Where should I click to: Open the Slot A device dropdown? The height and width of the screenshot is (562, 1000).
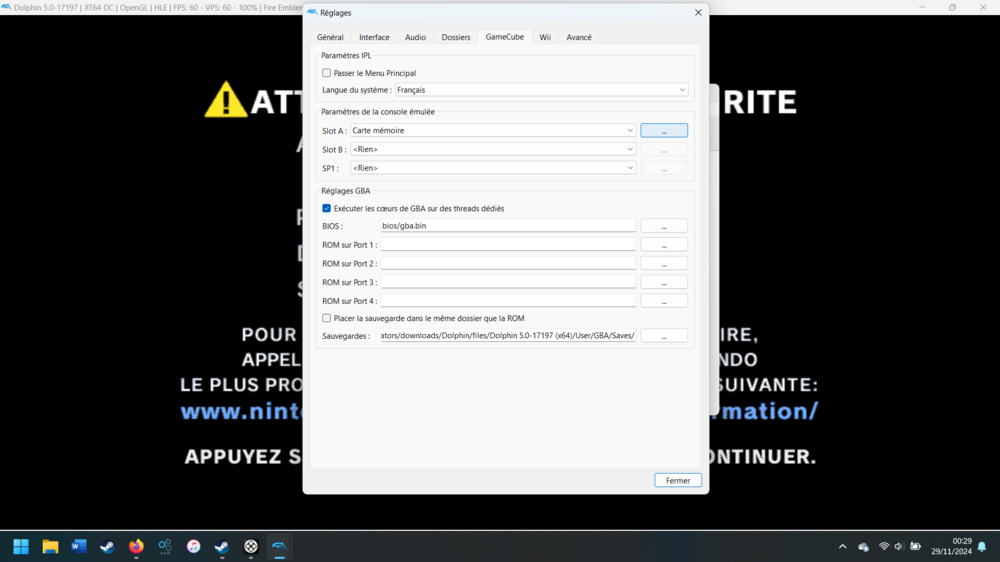(492, 131)
